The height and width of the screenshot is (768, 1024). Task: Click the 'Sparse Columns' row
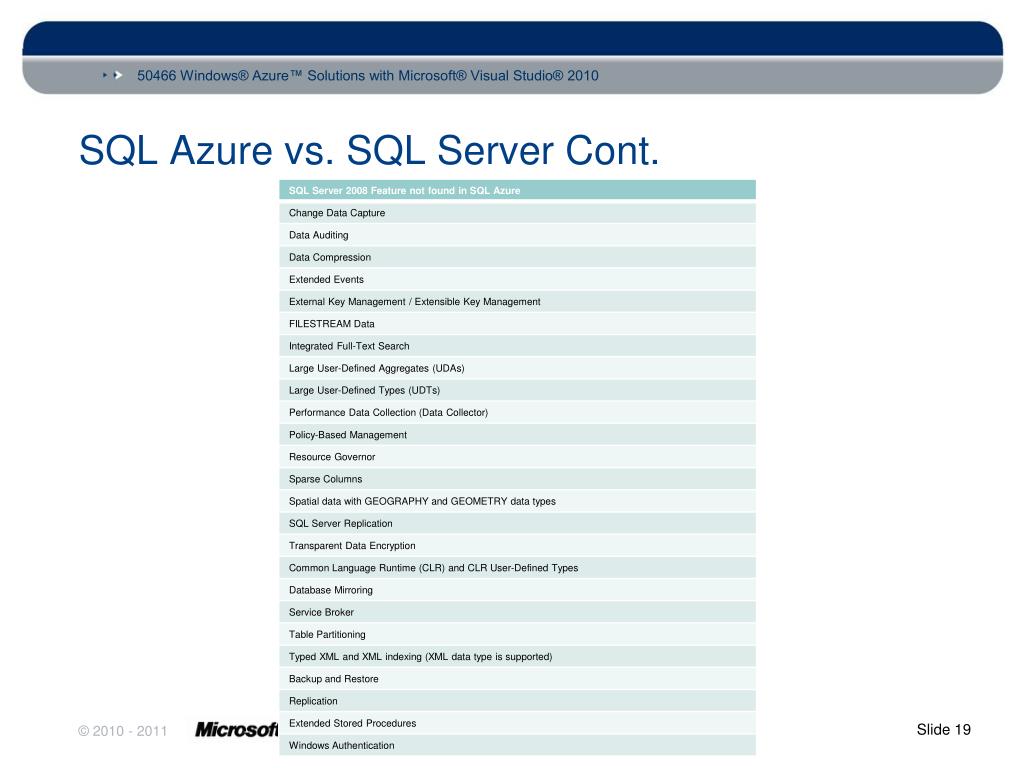point(517,479)
